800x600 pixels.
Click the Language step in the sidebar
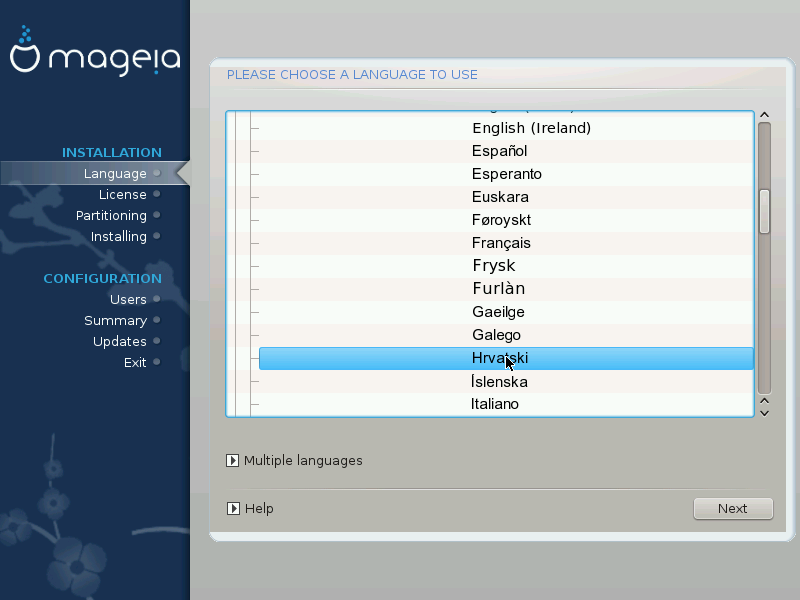click(115, 173)
